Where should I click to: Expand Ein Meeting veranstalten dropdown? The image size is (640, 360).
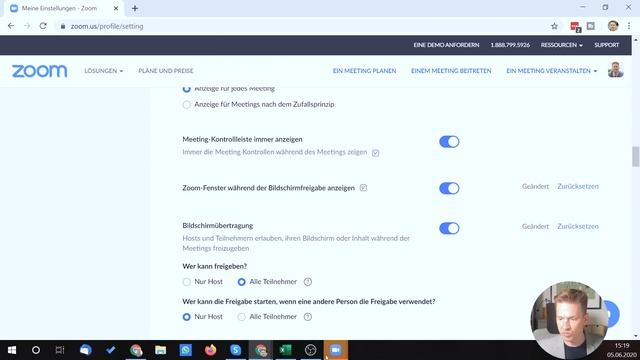551,71
